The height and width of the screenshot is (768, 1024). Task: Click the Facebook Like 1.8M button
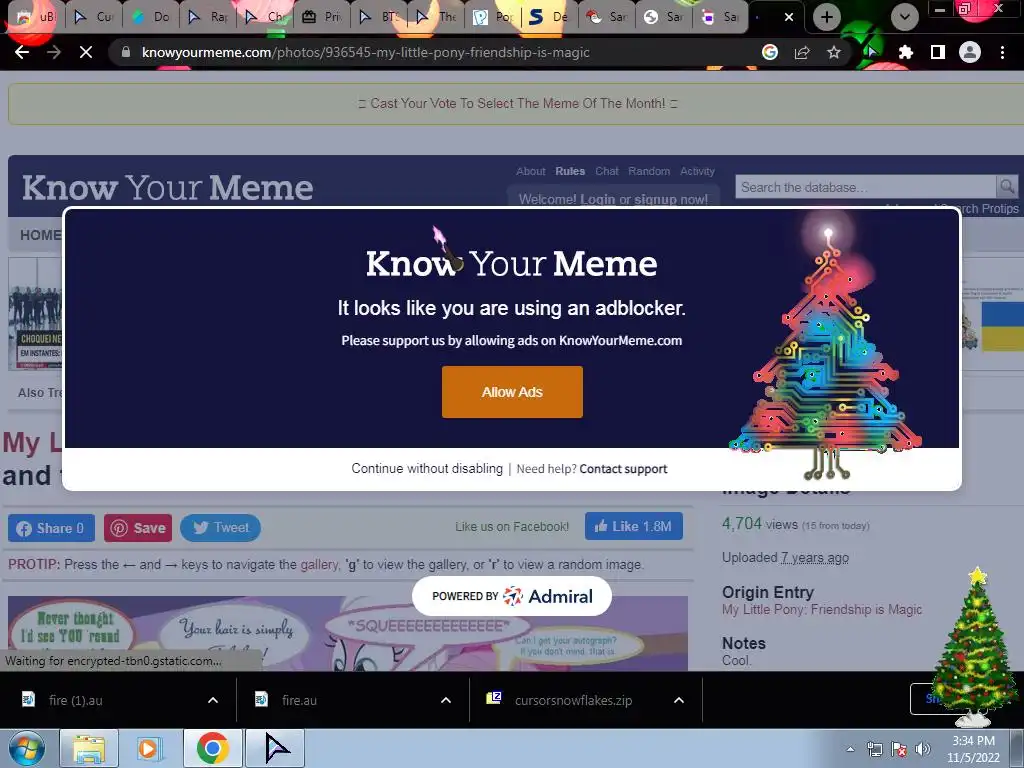click(x=633, y=526)
